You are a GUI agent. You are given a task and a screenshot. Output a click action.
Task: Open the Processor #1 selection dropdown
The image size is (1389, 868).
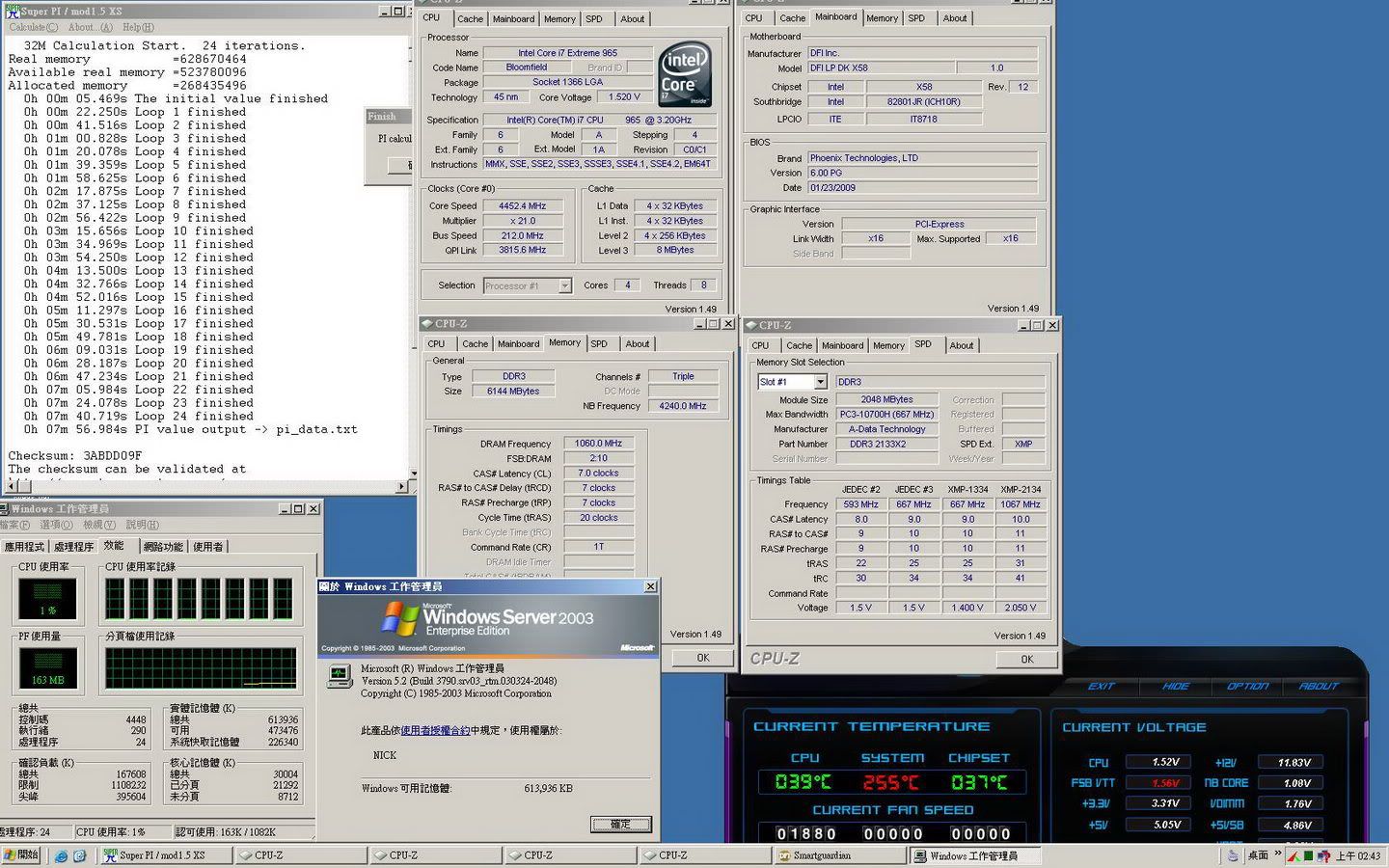pos(565,285)
